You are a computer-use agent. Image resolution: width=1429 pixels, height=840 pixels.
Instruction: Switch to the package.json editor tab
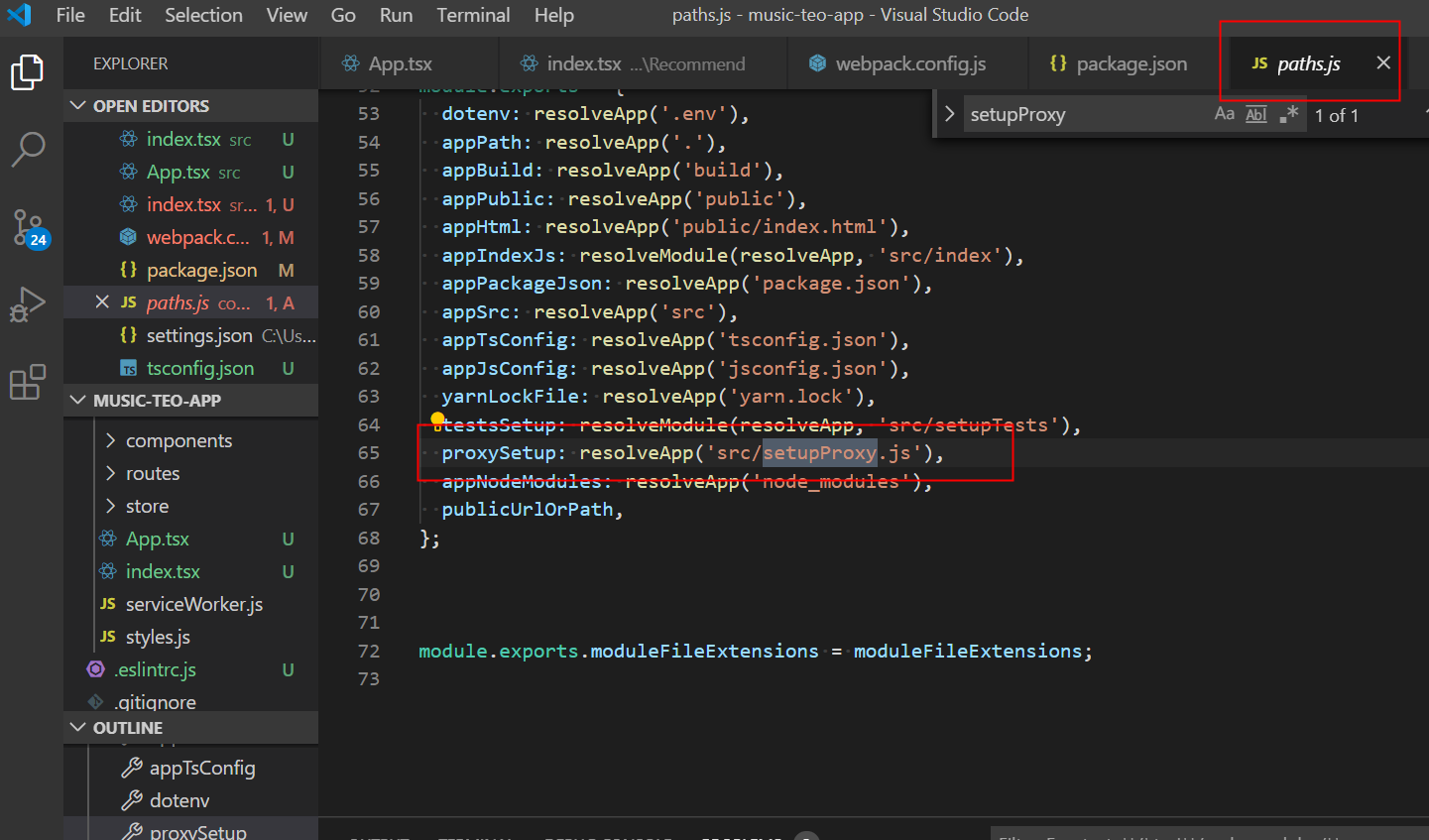(1129, 63)
